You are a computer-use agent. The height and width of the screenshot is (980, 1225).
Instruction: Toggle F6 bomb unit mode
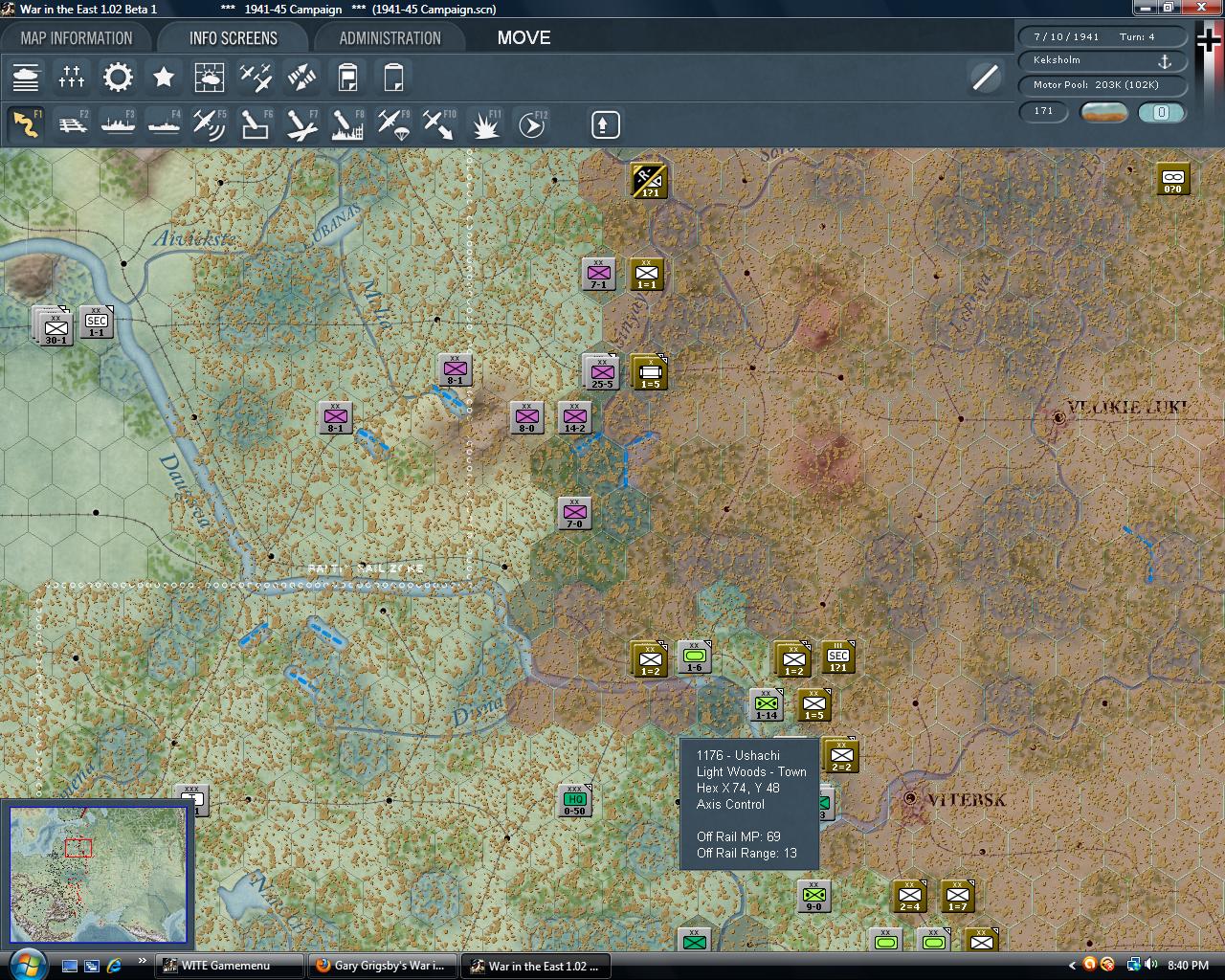(x=256, y=124)
